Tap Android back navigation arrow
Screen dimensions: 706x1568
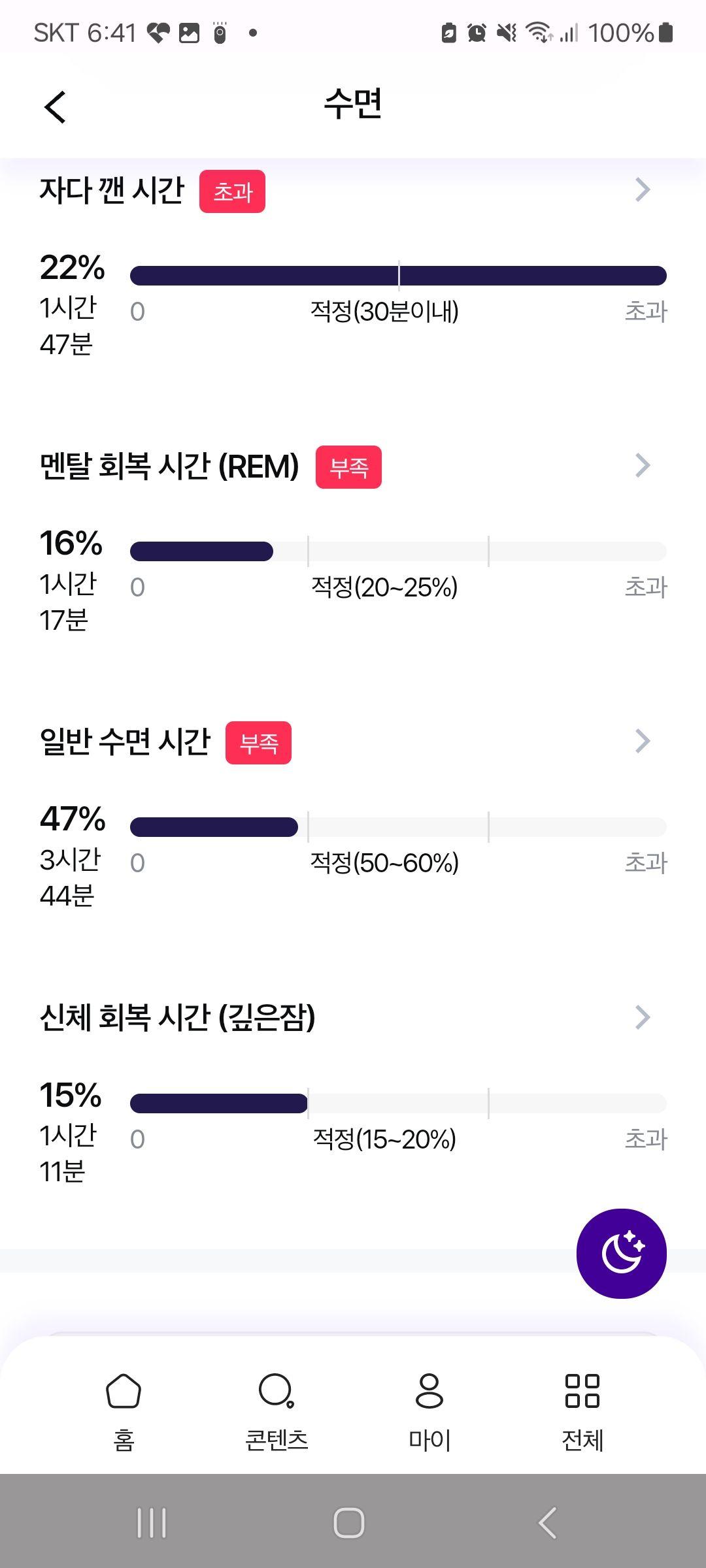(x=548, y=1523)
